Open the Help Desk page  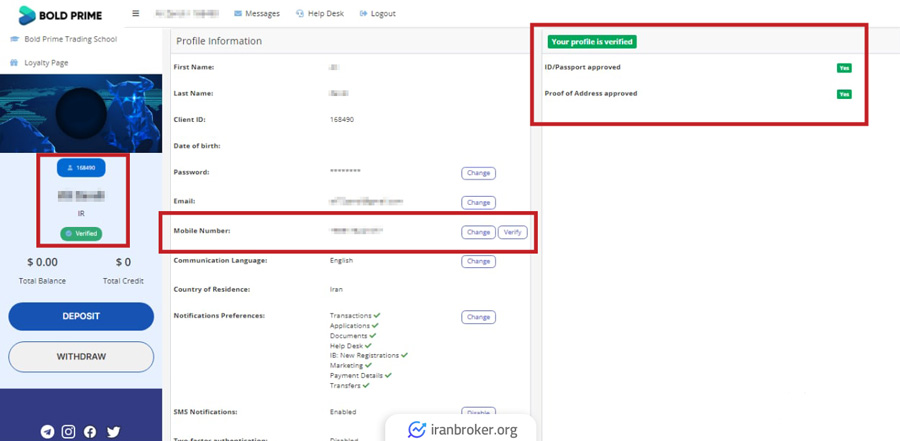(x=319, y=14)
